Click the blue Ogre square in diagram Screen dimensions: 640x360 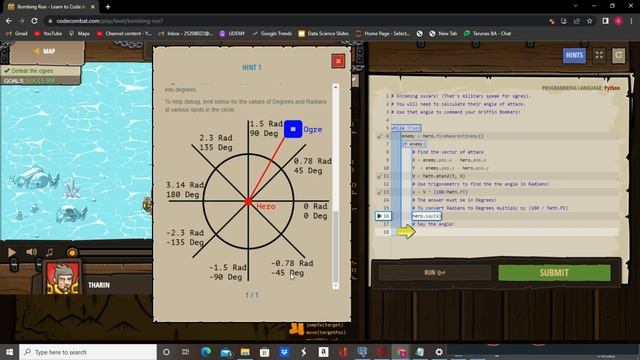[x=293, y=129]
